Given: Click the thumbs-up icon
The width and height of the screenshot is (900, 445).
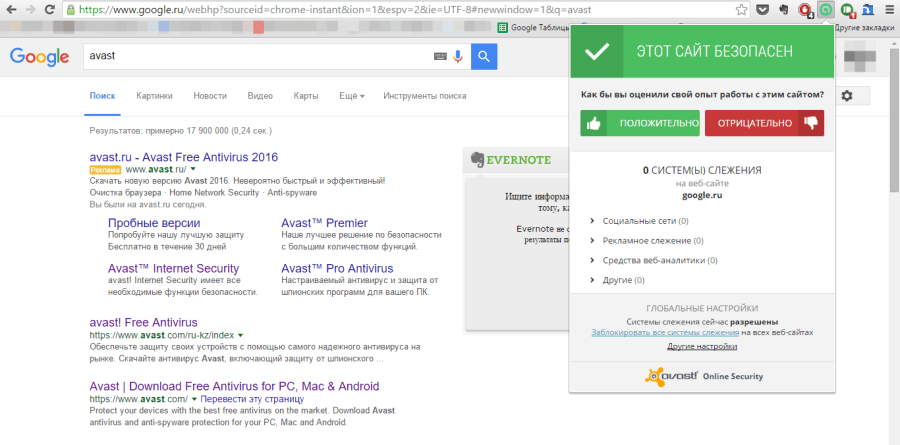Looking at the screenshot, I should pos(594,123).
